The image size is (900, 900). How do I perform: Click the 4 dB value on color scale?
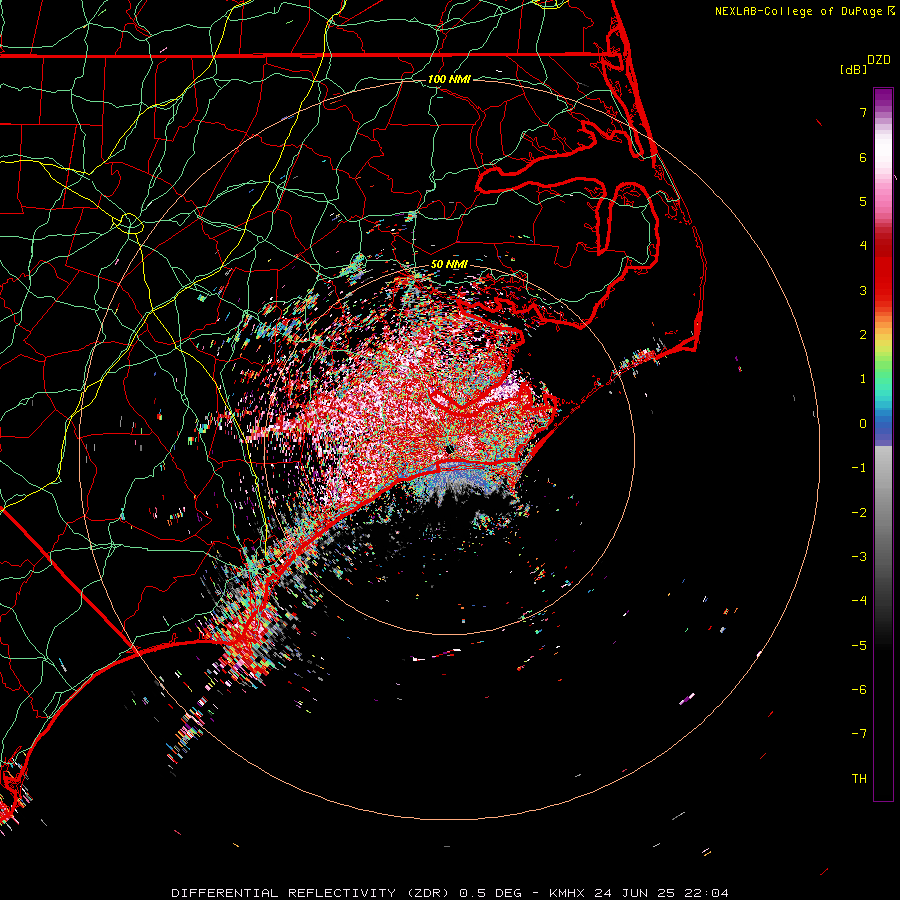[863, 246]
